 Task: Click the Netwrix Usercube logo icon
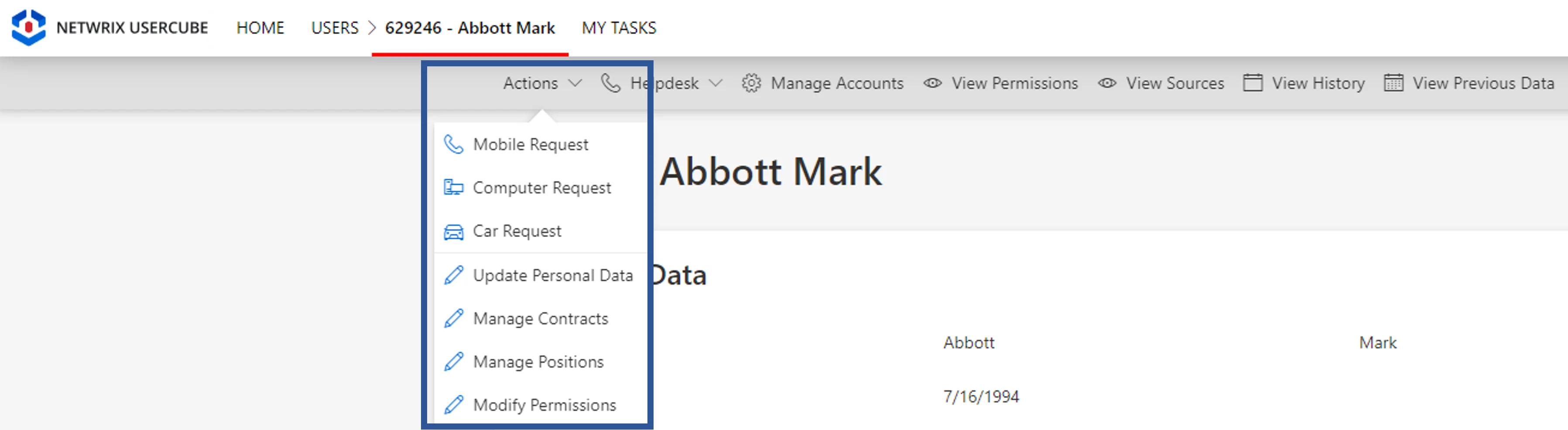coord(29,28)
